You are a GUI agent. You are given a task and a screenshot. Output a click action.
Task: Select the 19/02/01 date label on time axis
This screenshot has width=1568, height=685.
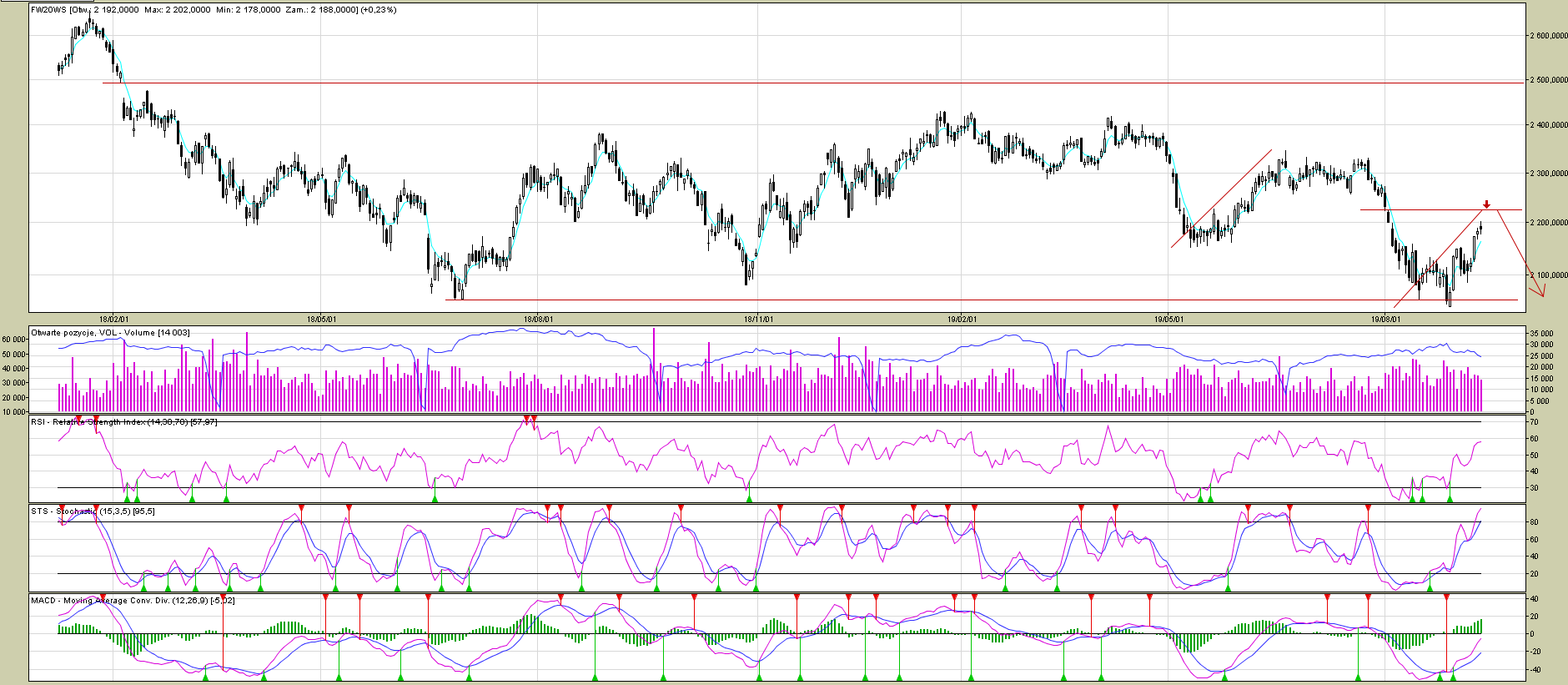click(x=962, y=319)
